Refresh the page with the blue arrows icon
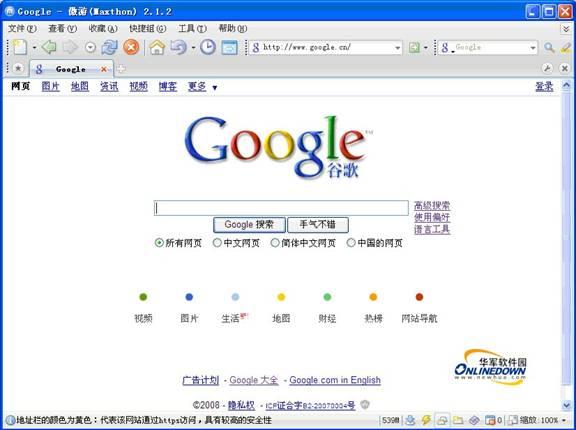 click(109, 47)
